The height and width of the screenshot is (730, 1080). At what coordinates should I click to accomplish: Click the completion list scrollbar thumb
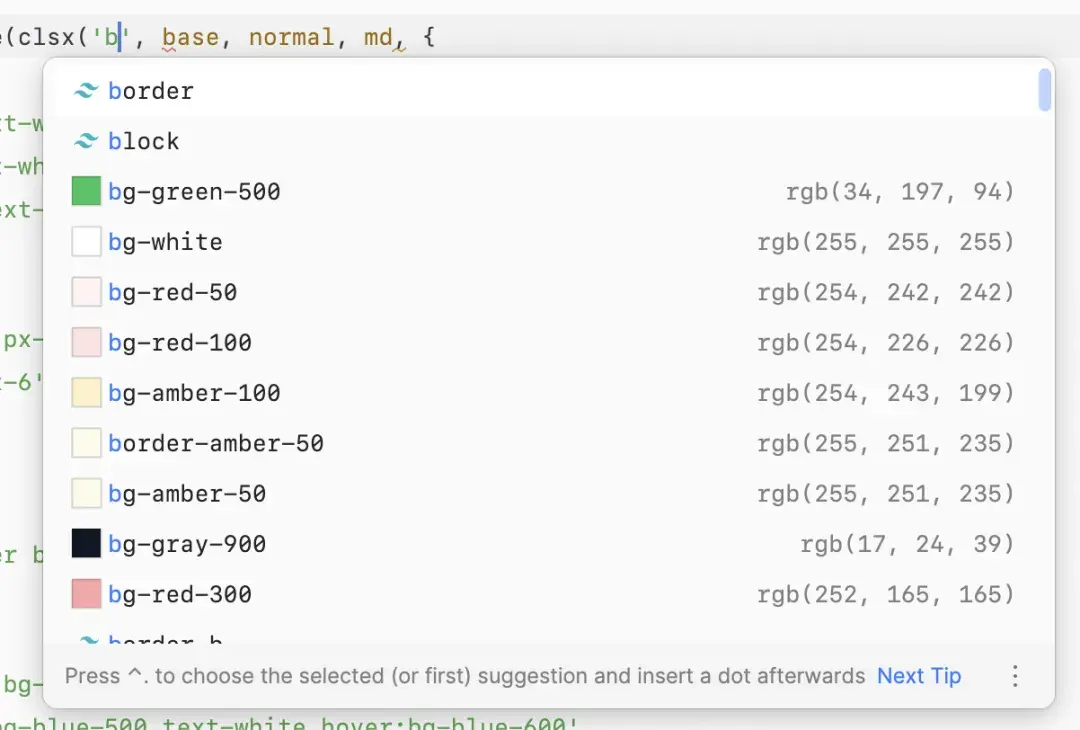click(x=1045, y=90)
